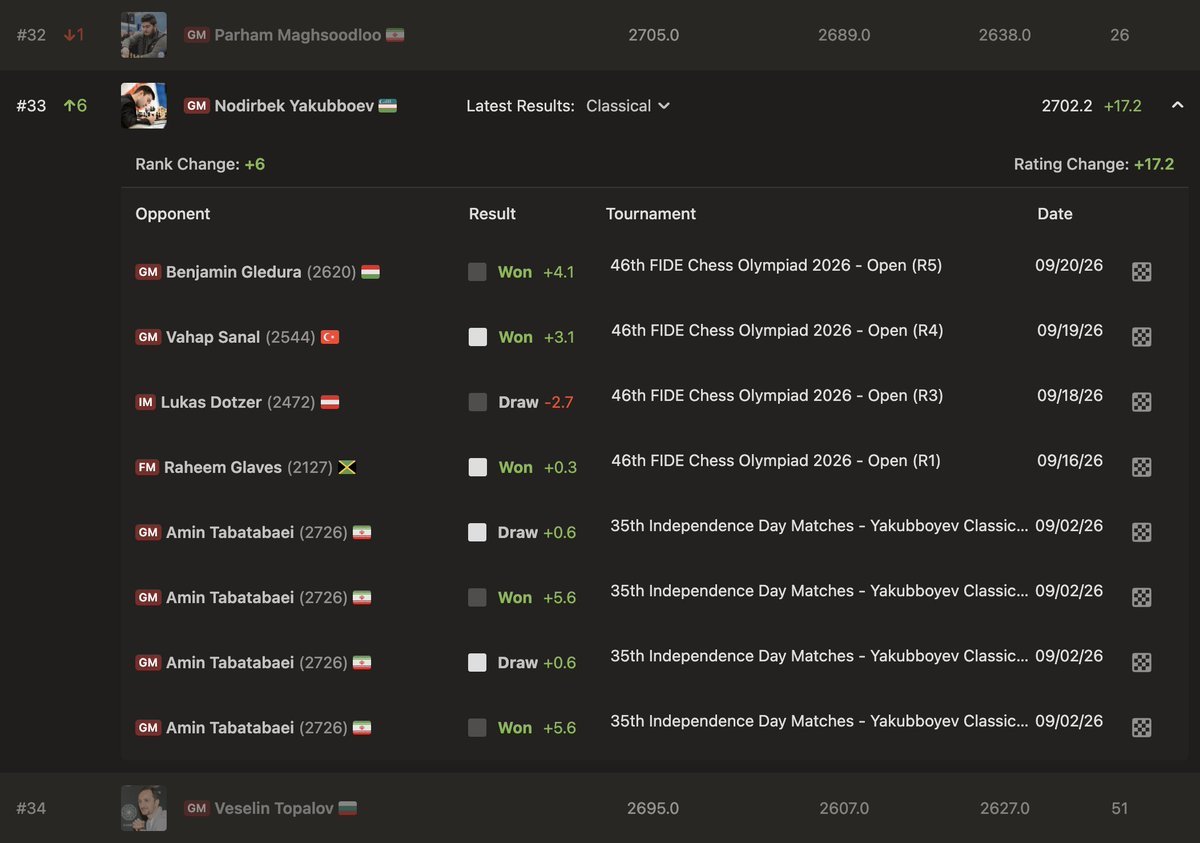1200x843 pixels.
Task: Sort by the Opponent column header
Action: tap(173, 214)
